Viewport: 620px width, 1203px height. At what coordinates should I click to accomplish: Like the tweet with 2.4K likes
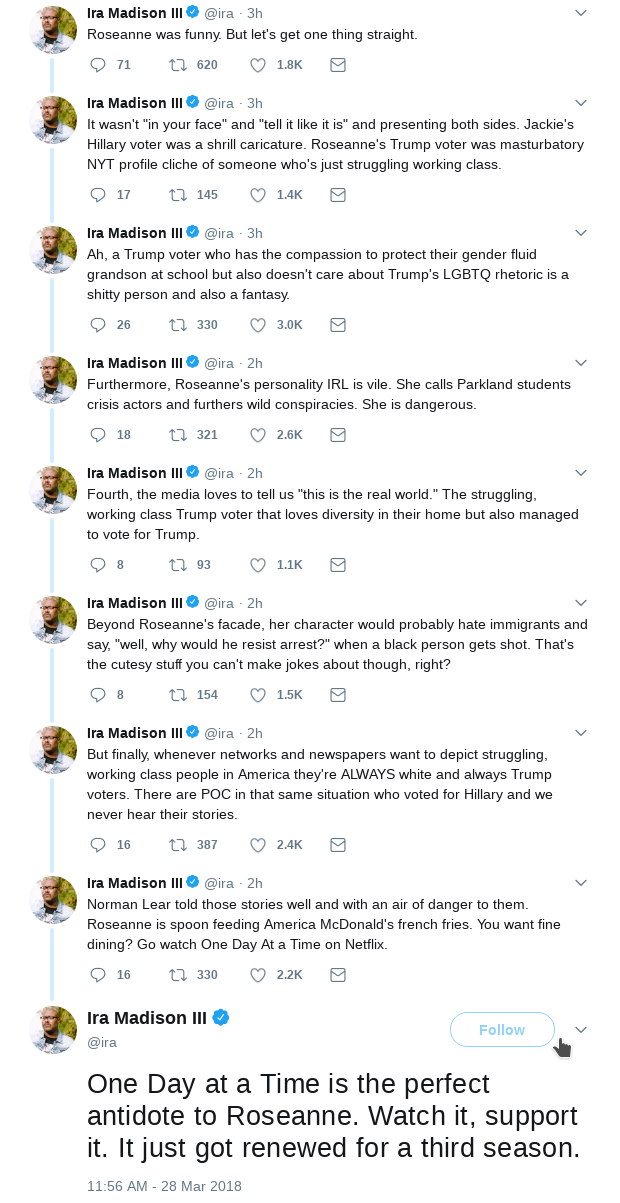(258, 845)
